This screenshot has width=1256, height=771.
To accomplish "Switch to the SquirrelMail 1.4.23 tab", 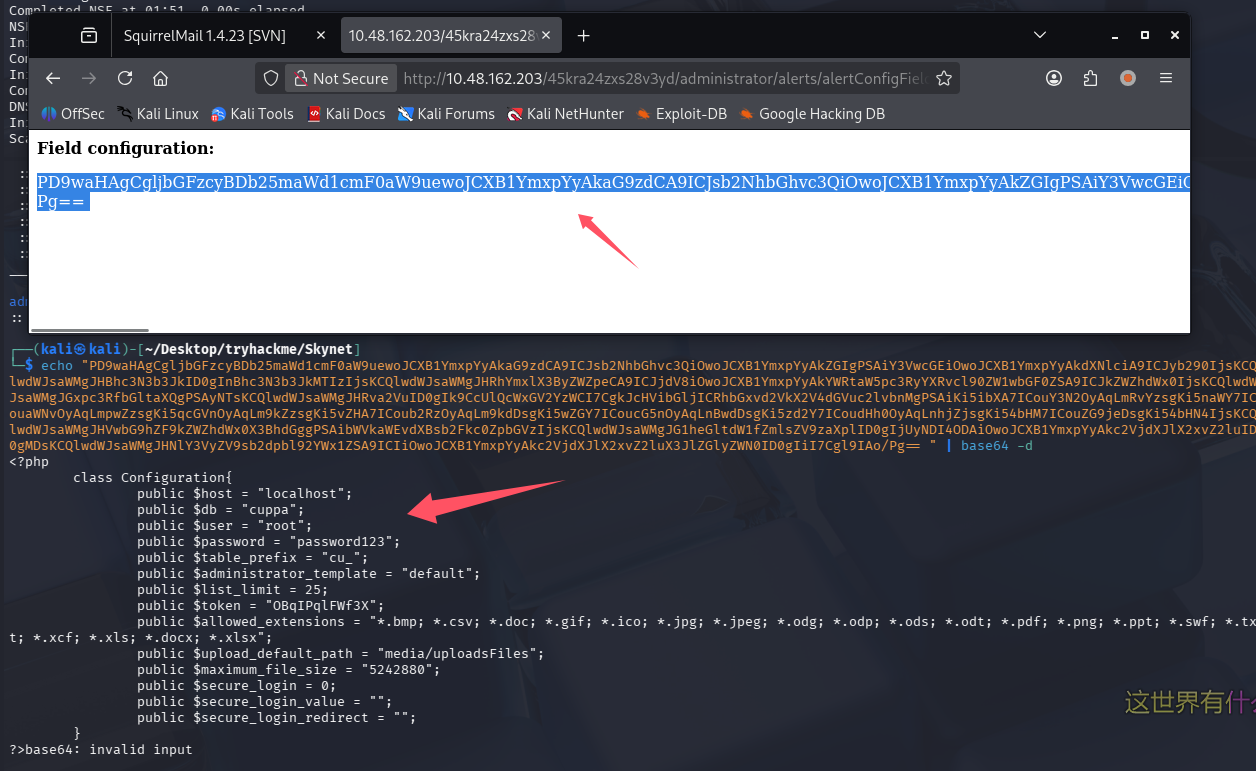I will [x=205, y=35].
